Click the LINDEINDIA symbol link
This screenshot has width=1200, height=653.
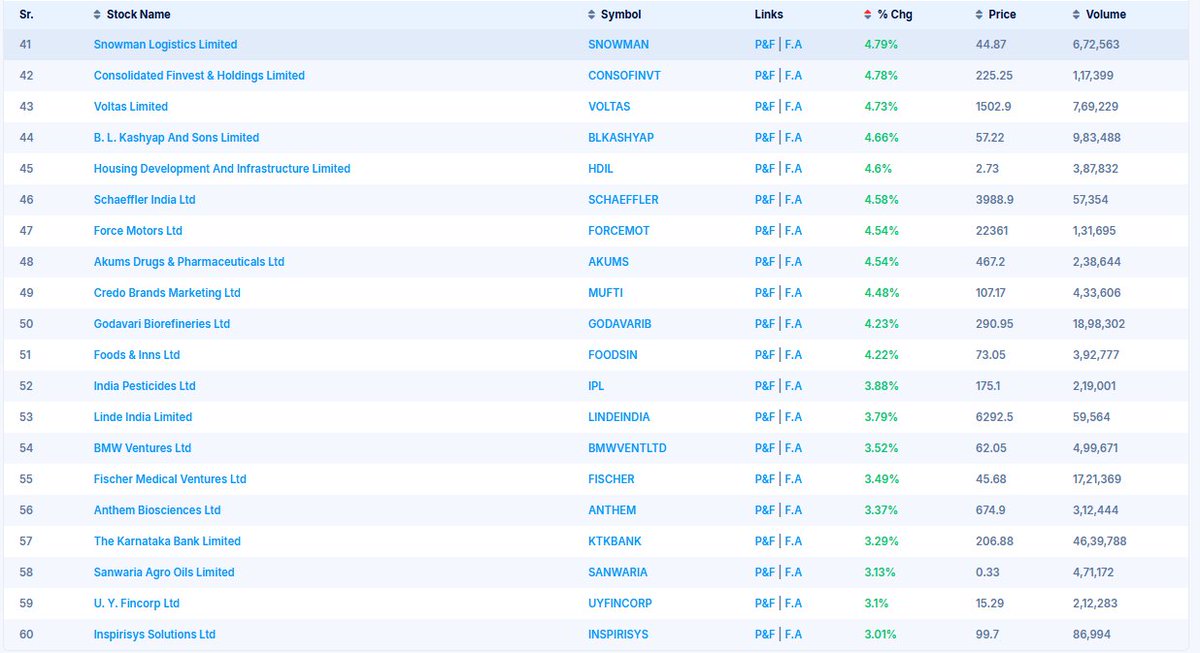[x=621, y=416]
